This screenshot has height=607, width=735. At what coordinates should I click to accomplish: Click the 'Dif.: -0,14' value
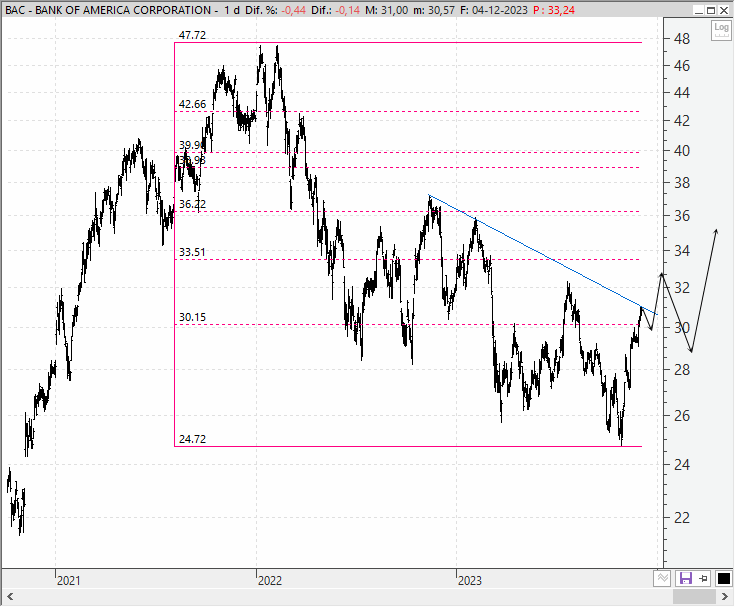tap(336, 10)
